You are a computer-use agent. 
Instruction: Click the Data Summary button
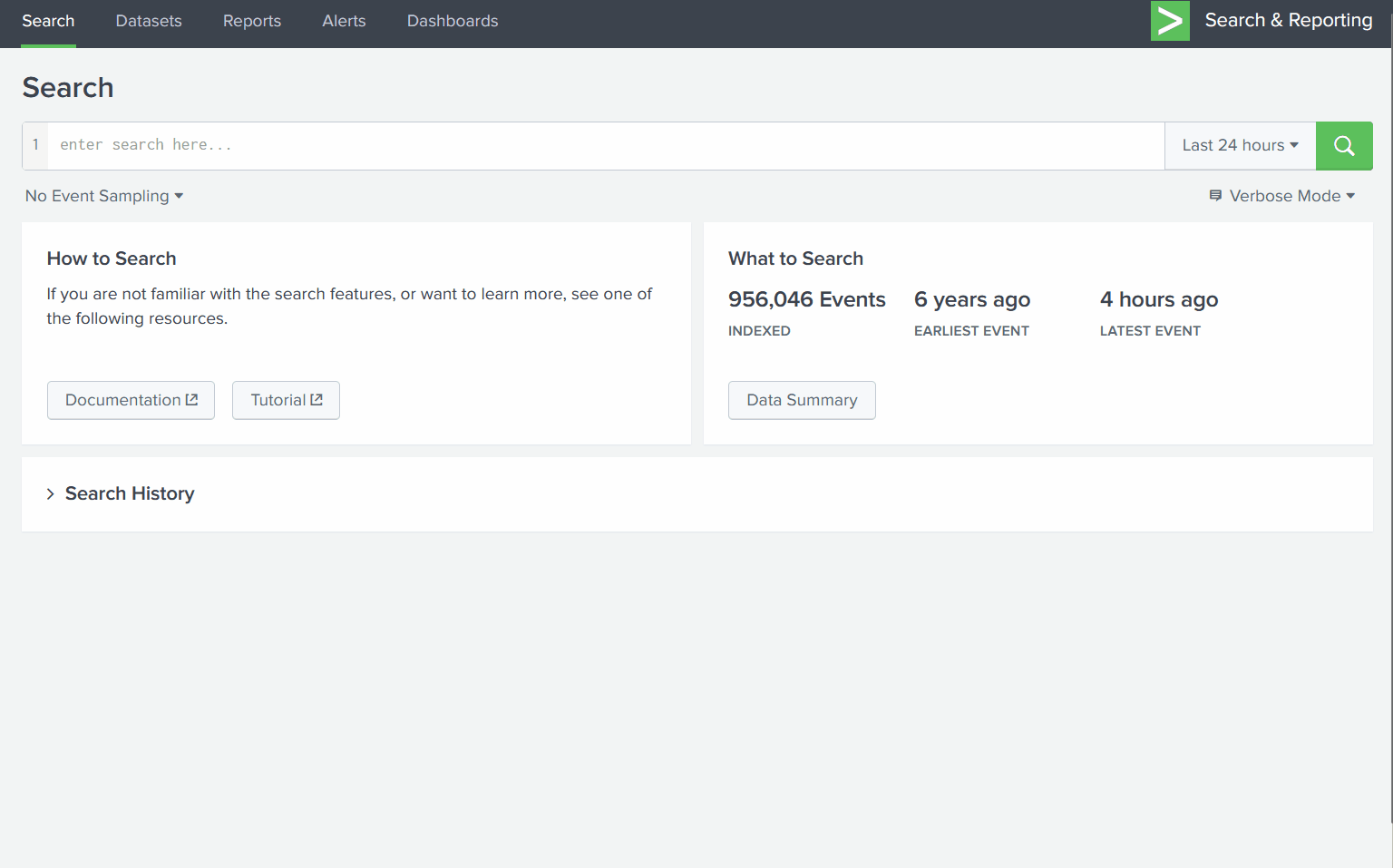pyautogui.click(x=801, y=400)
